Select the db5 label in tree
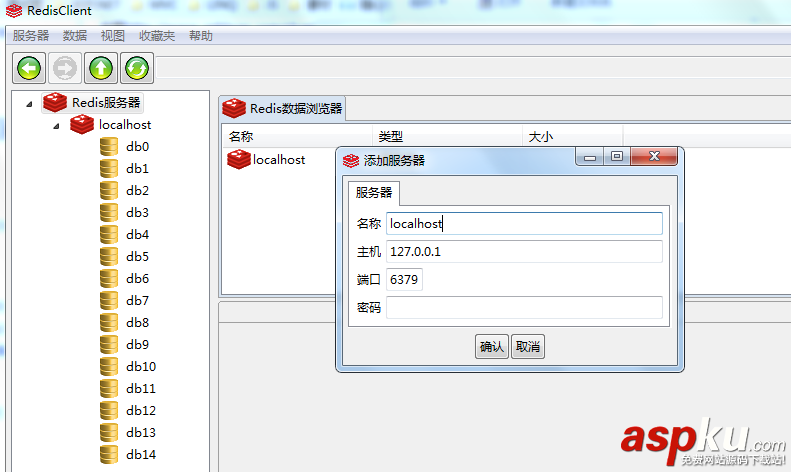 pos(138,257)
